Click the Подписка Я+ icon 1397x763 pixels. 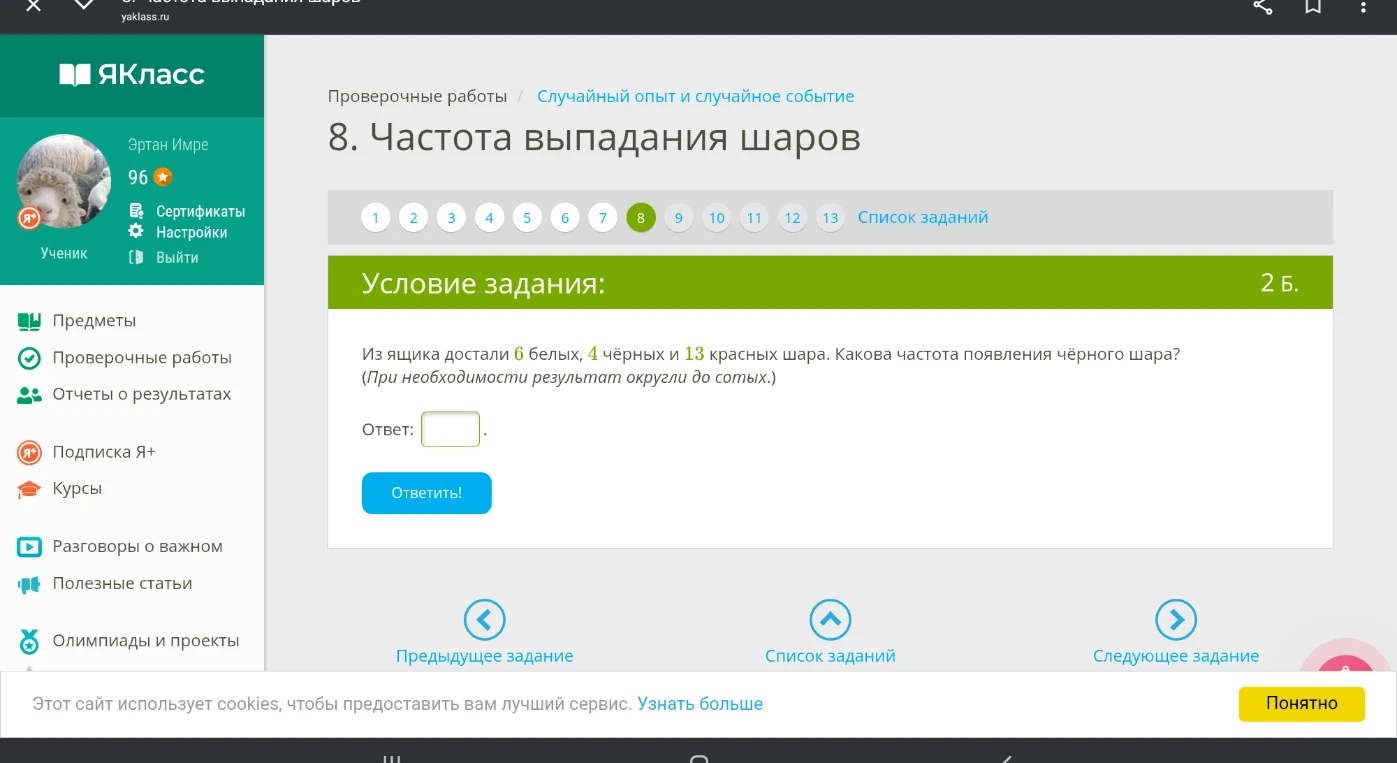29,452
